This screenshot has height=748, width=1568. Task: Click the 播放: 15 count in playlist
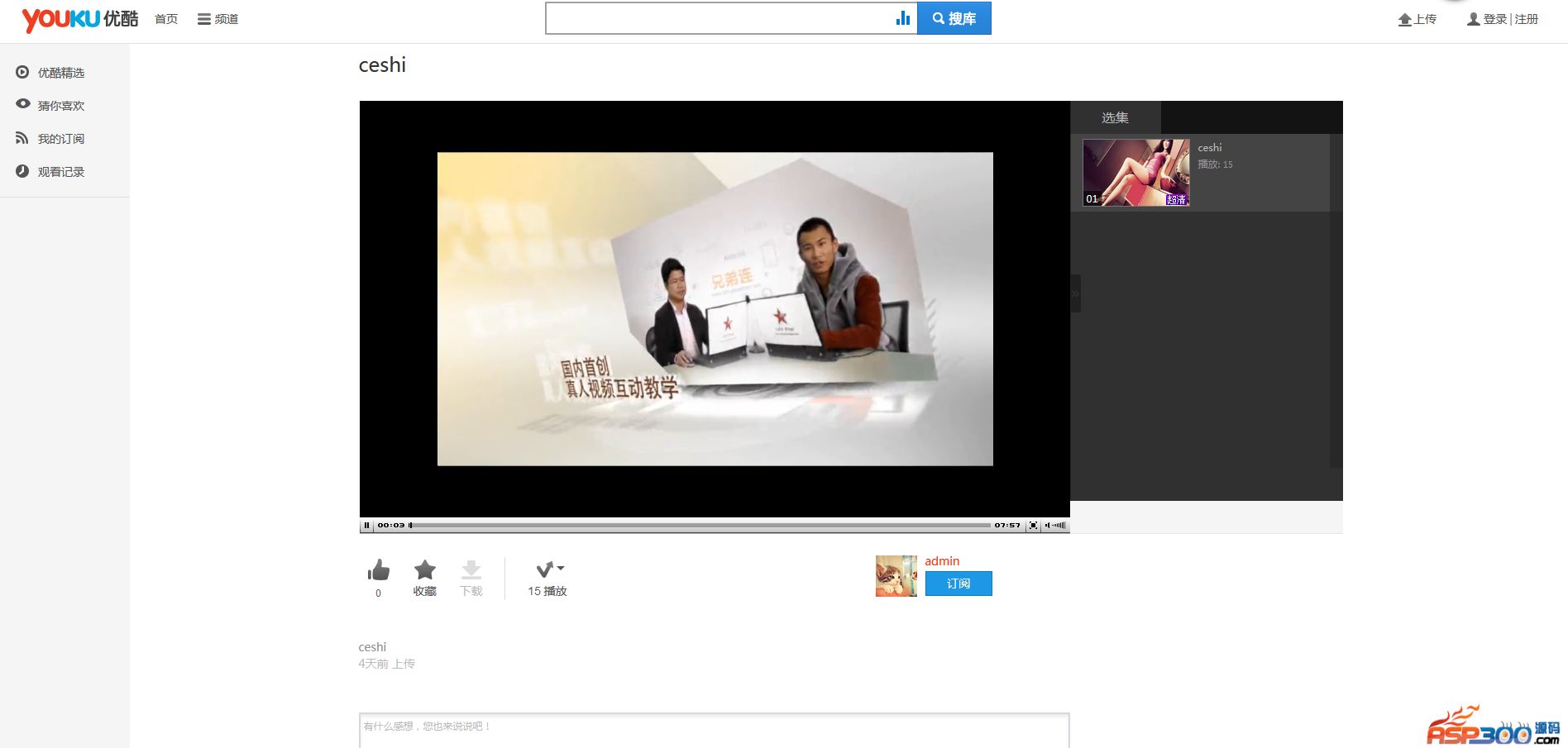pos(1215,164)
